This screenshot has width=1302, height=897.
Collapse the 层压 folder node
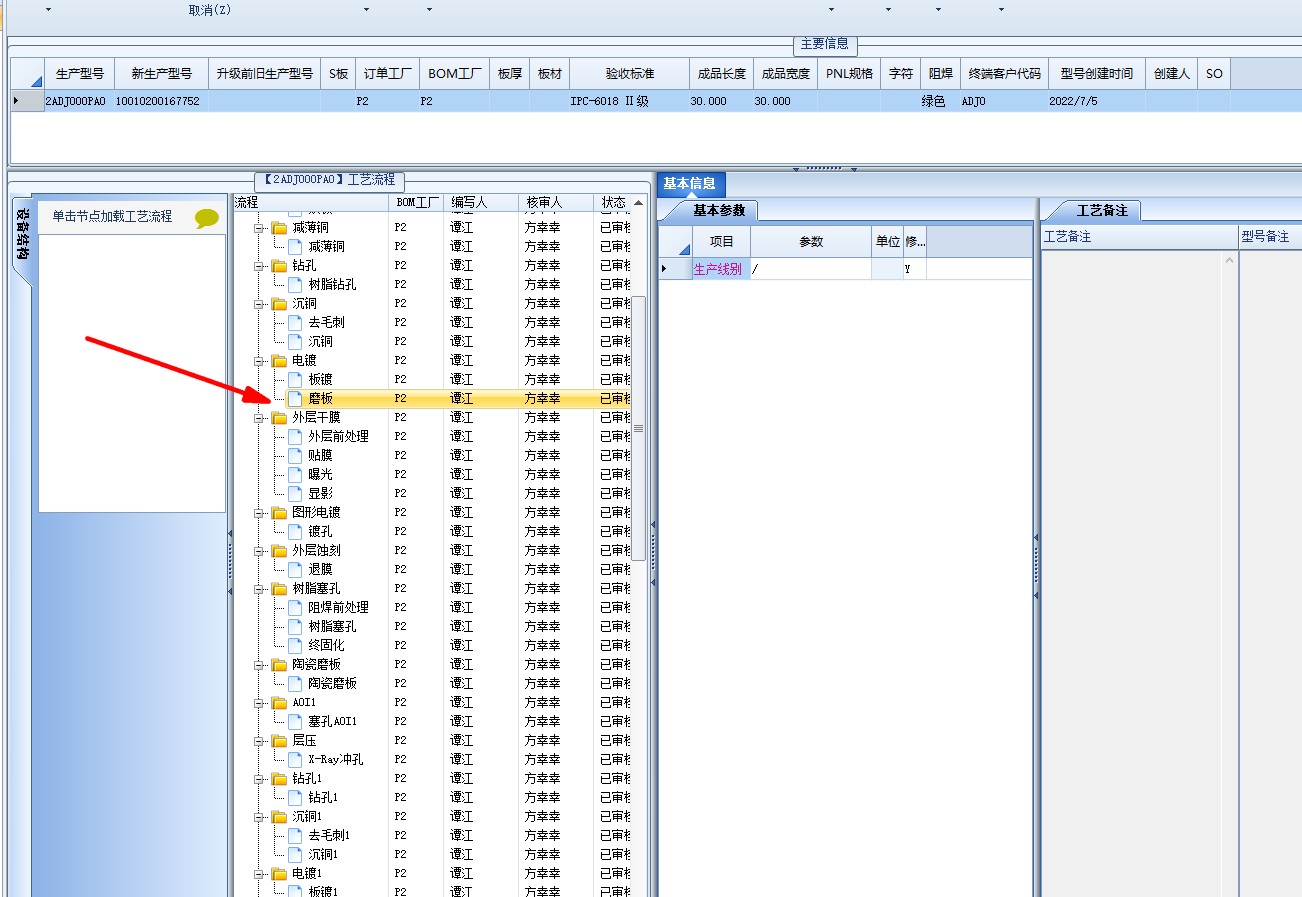[259, 741]
